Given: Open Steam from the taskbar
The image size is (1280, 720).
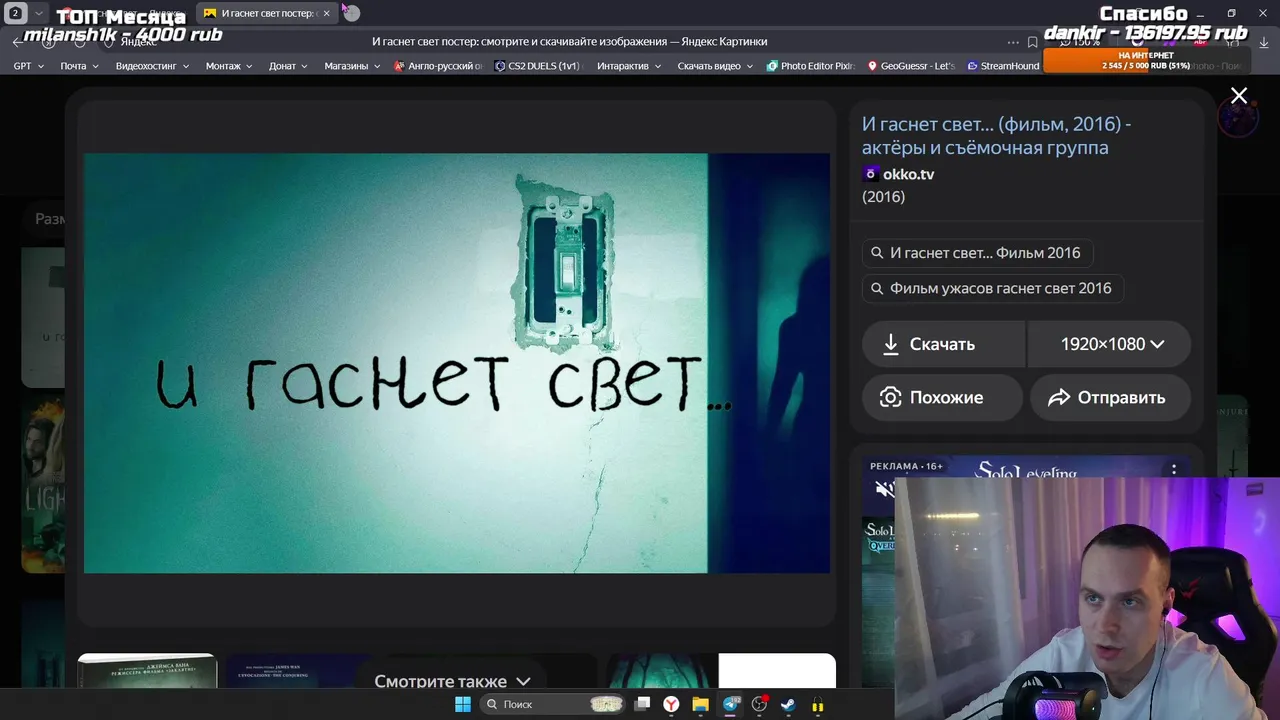Looking at the screenshot, I should pos(788,704).
